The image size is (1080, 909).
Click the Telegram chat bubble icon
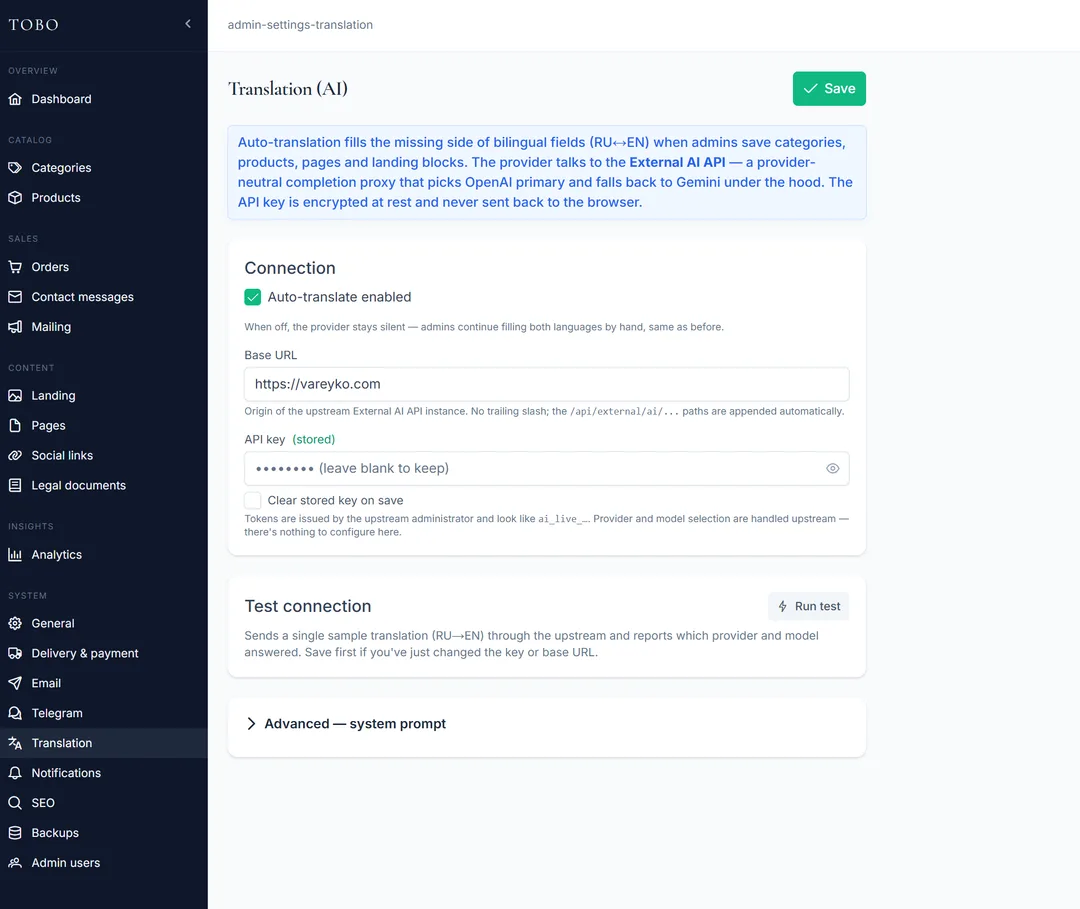[x=15, y=713]
